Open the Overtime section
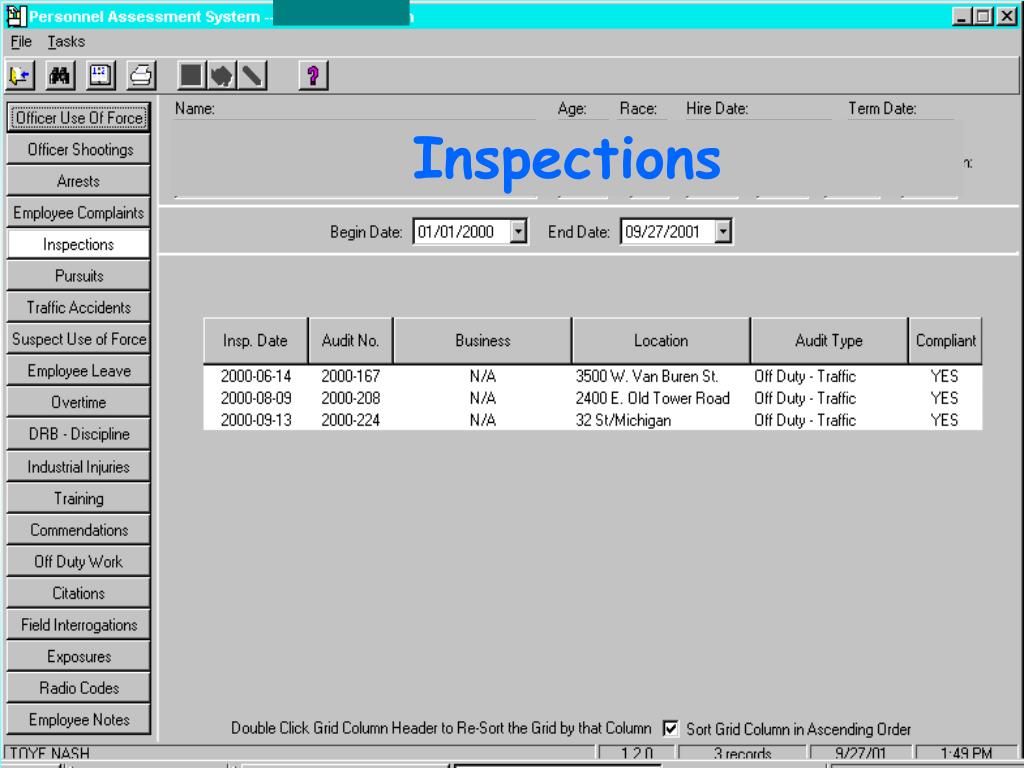This screenshot has height=768, width=1024. coord(78,402)
